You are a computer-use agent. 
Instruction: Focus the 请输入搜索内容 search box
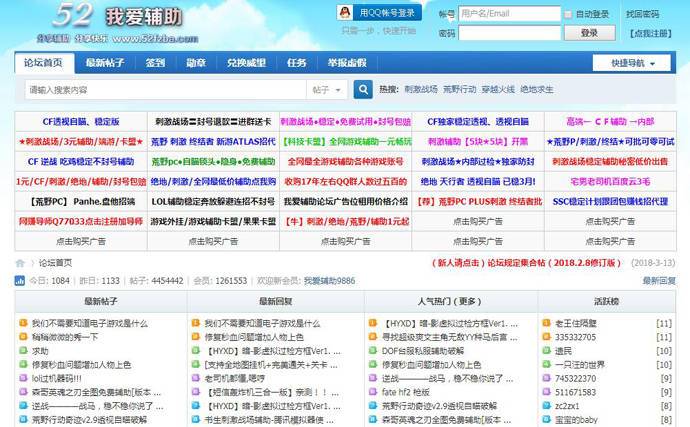(x=165, y=89)
